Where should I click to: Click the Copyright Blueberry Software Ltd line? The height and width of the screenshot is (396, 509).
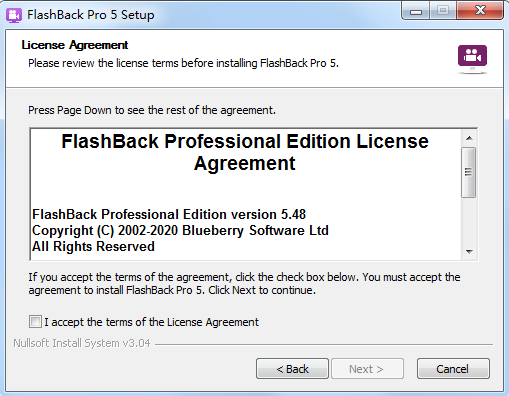click(180, 231)
